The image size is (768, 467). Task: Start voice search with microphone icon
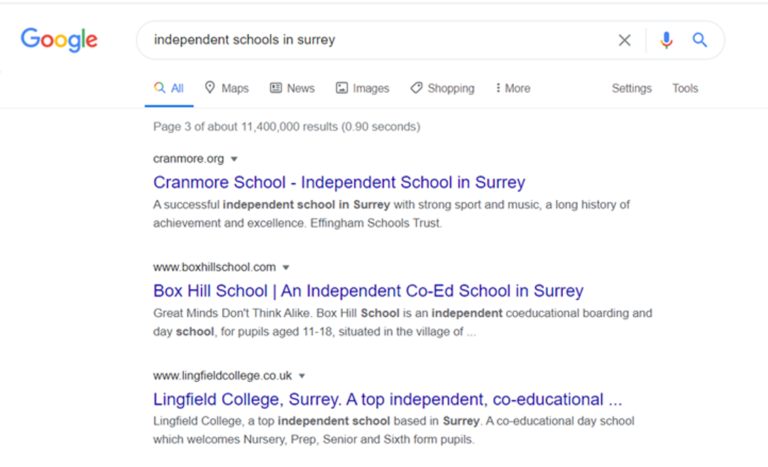pyautogui.click(x=666, y=40)
